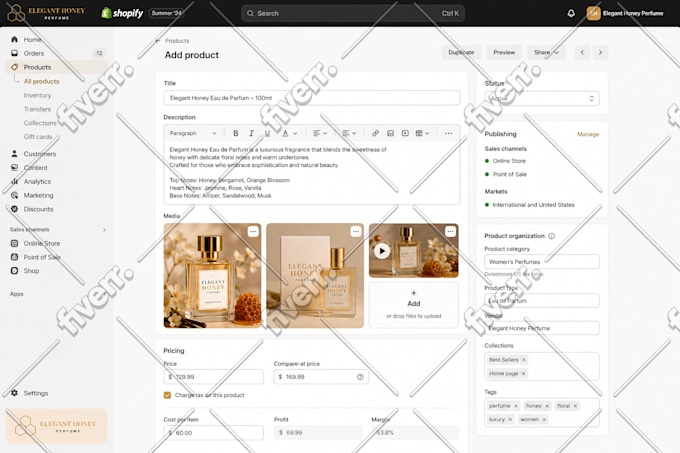The height and width of the screenshot is (453, 680).
Task: Click the Add media upload box
Action: coord(414,305)
